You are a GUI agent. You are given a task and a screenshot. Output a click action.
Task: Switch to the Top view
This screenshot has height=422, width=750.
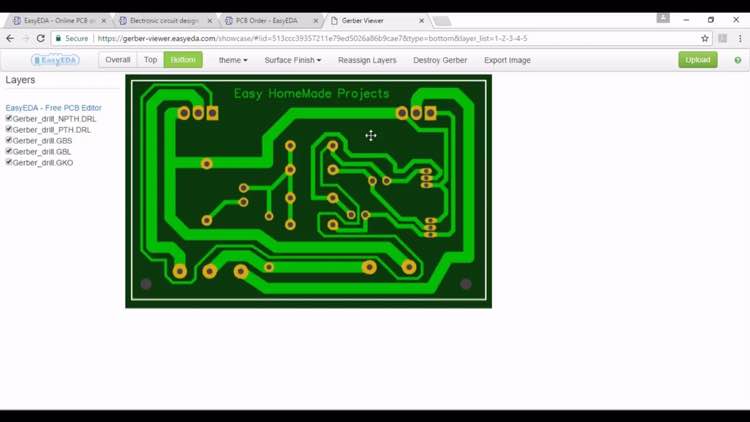point(150,60)
